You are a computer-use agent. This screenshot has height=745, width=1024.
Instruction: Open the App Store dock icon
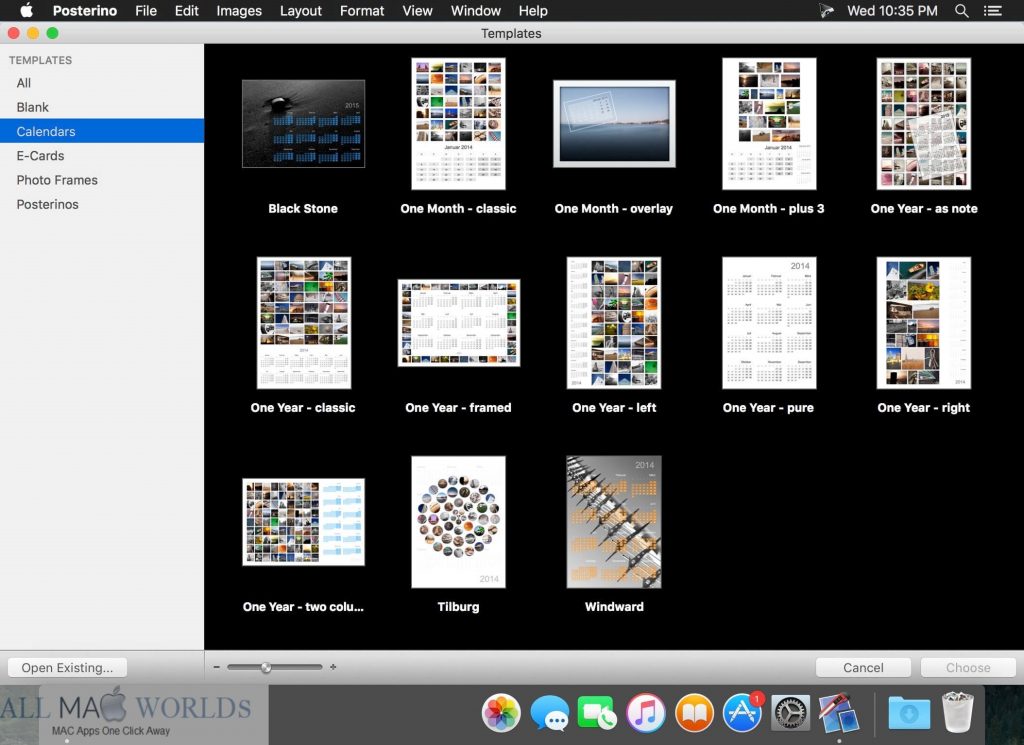743,712
